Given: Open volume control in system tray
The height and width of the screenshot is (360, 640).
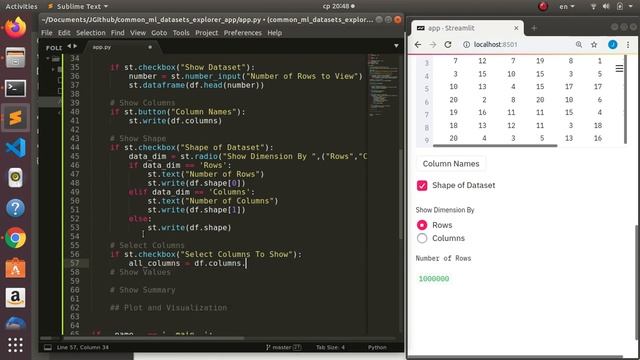Looking at the screenshot, I should pyautogui.click(x=606, y=6).
